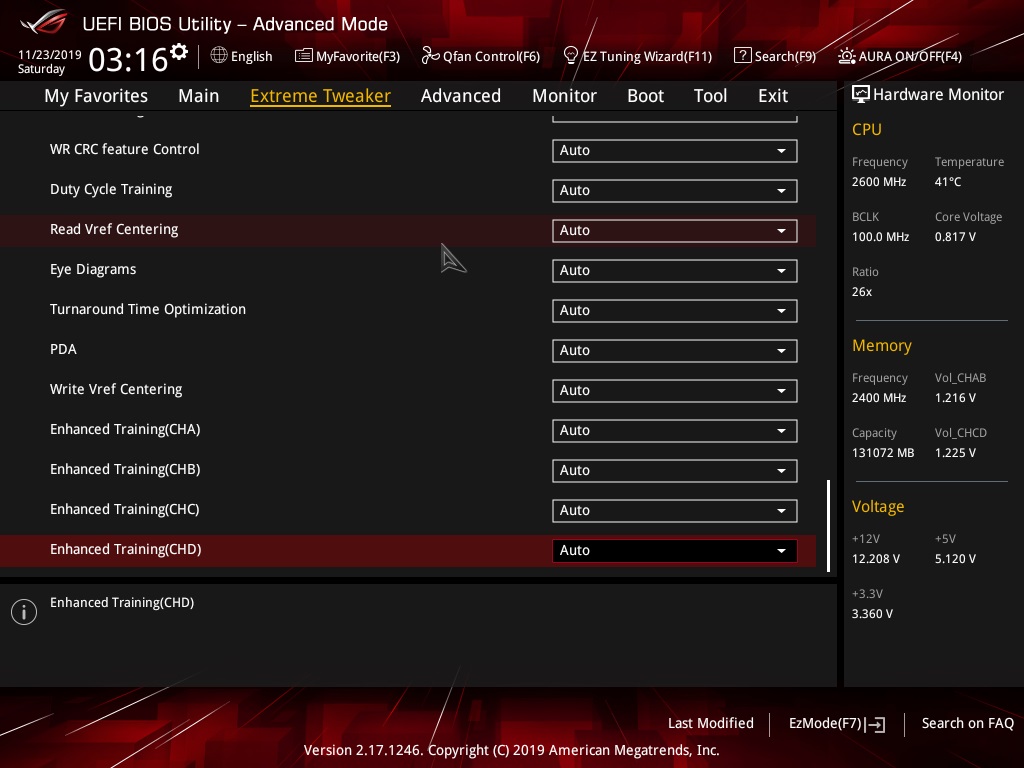
Task: Select Enhanced Training(CHA) label
Action: pos(125,430)
